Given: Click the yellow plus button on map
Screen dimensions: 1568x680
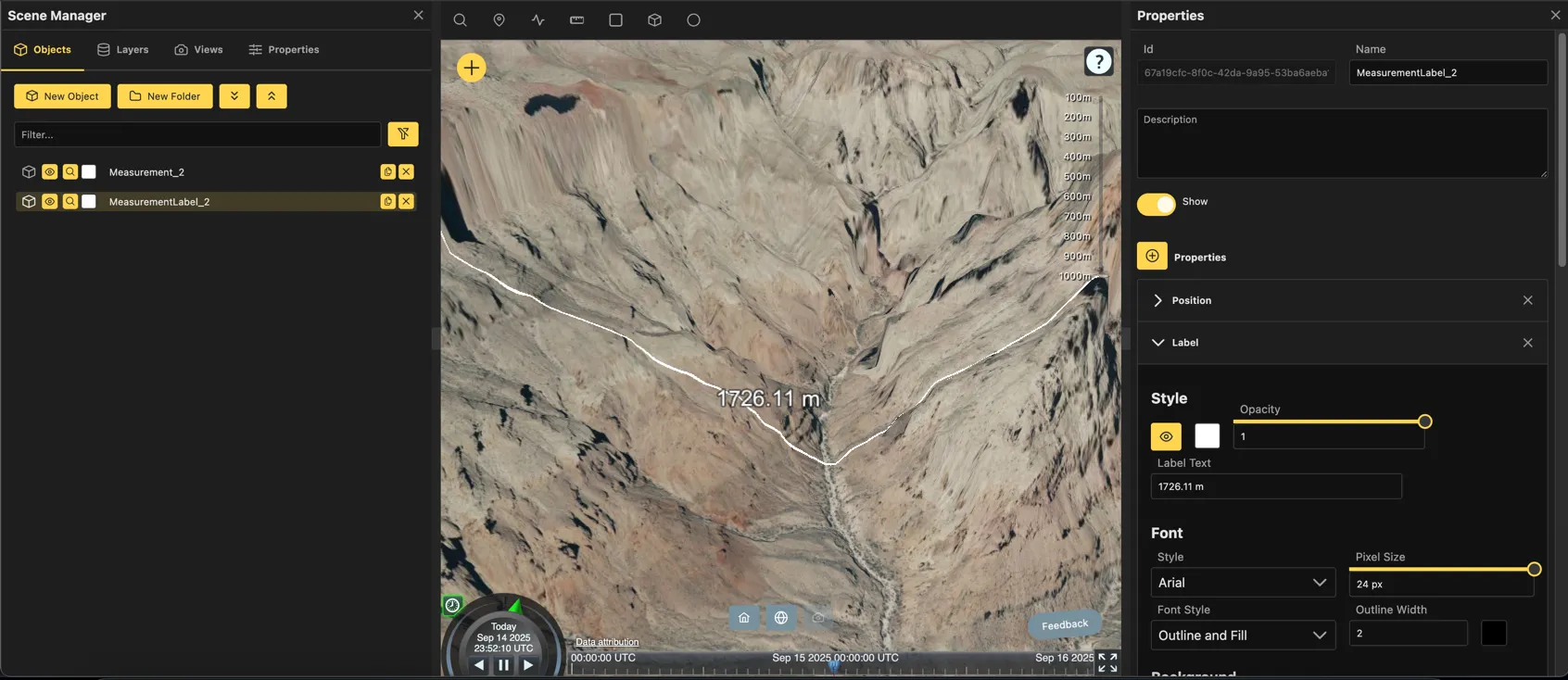Looking at the screenshot, I should [471, 68].
